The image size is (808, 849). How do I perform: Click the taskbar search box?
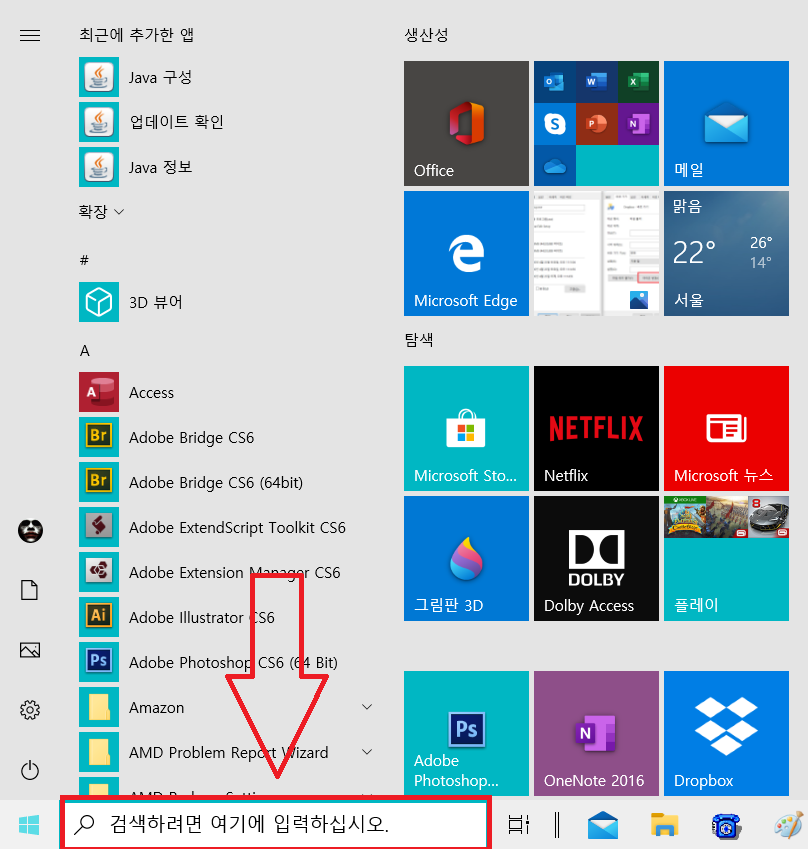click(x=276, y=824)
